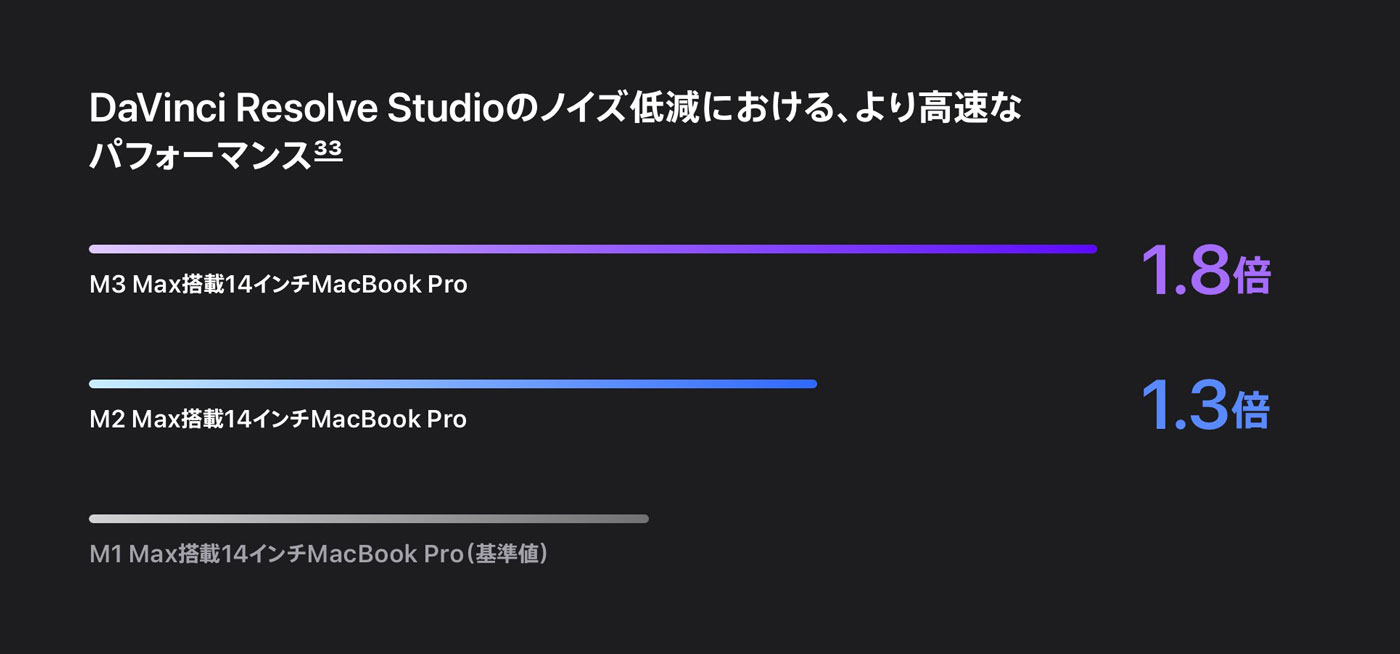Screen dimensions: 1400x654
Task: Click the word パフォーマンス in the heading
Action: [x=201, y=155]
